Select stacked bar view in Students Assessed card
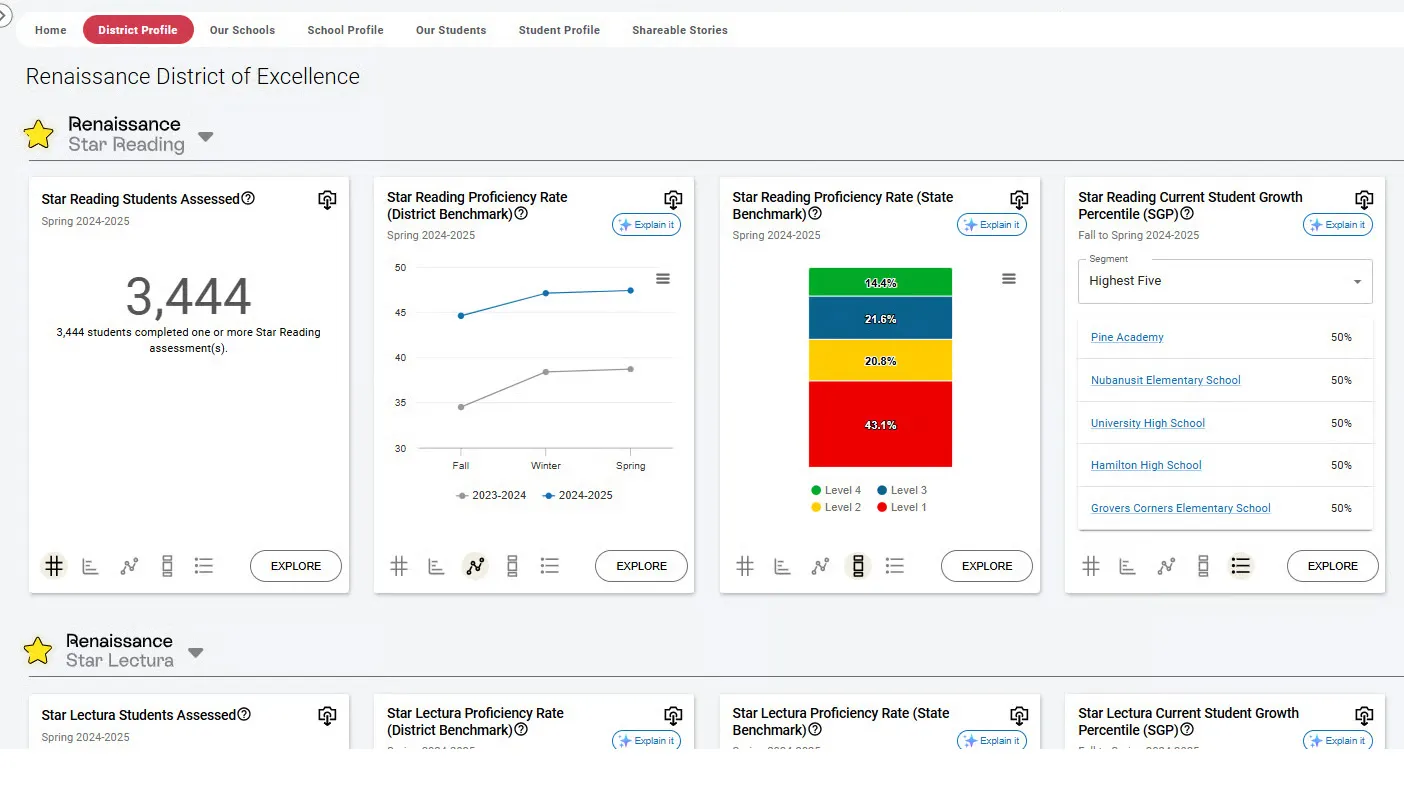The height and width of the screenshot is (790, 1404). click(x=167, y=566)
